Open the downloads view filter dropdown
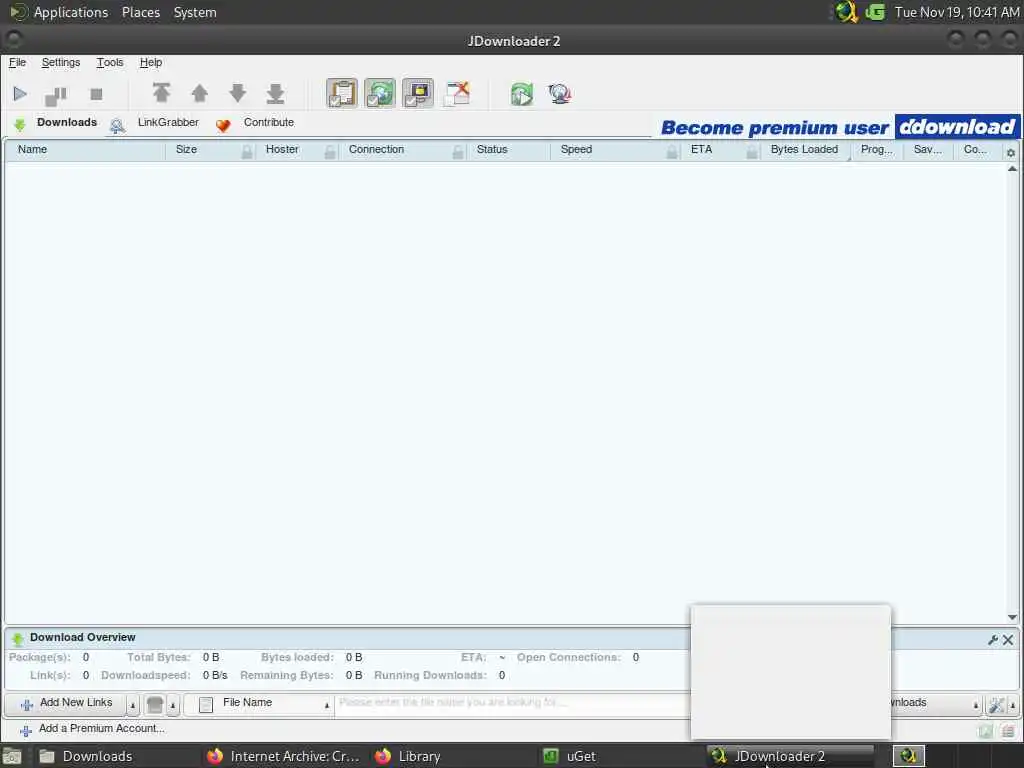The image size is (1024, 768). (935, 704)
